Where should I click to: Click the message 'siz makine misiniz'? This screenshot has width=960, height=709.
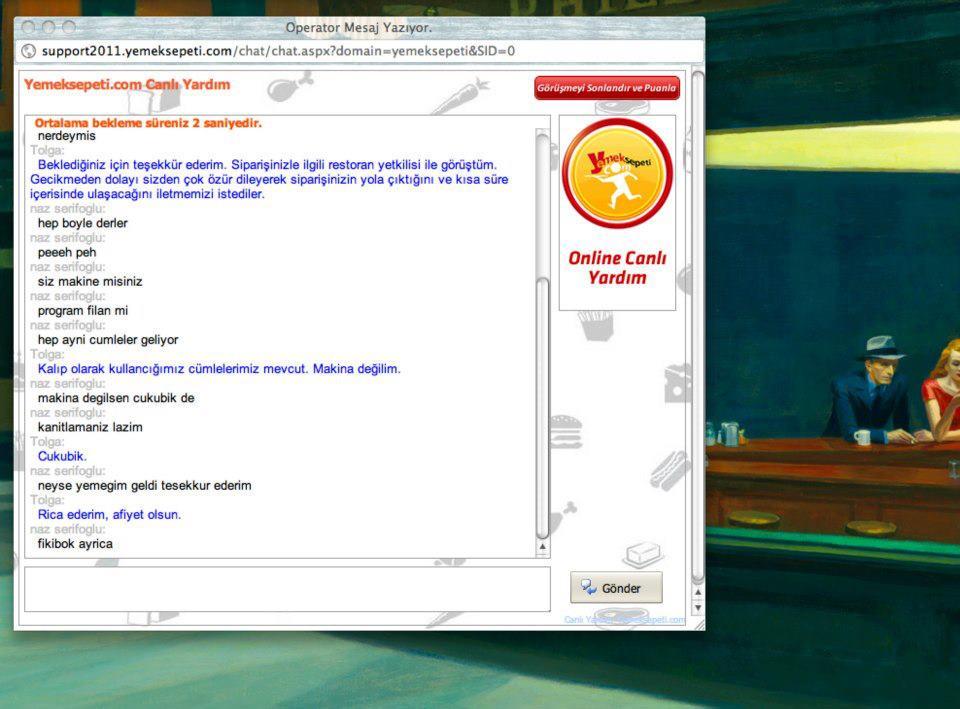tap(90, 282)
